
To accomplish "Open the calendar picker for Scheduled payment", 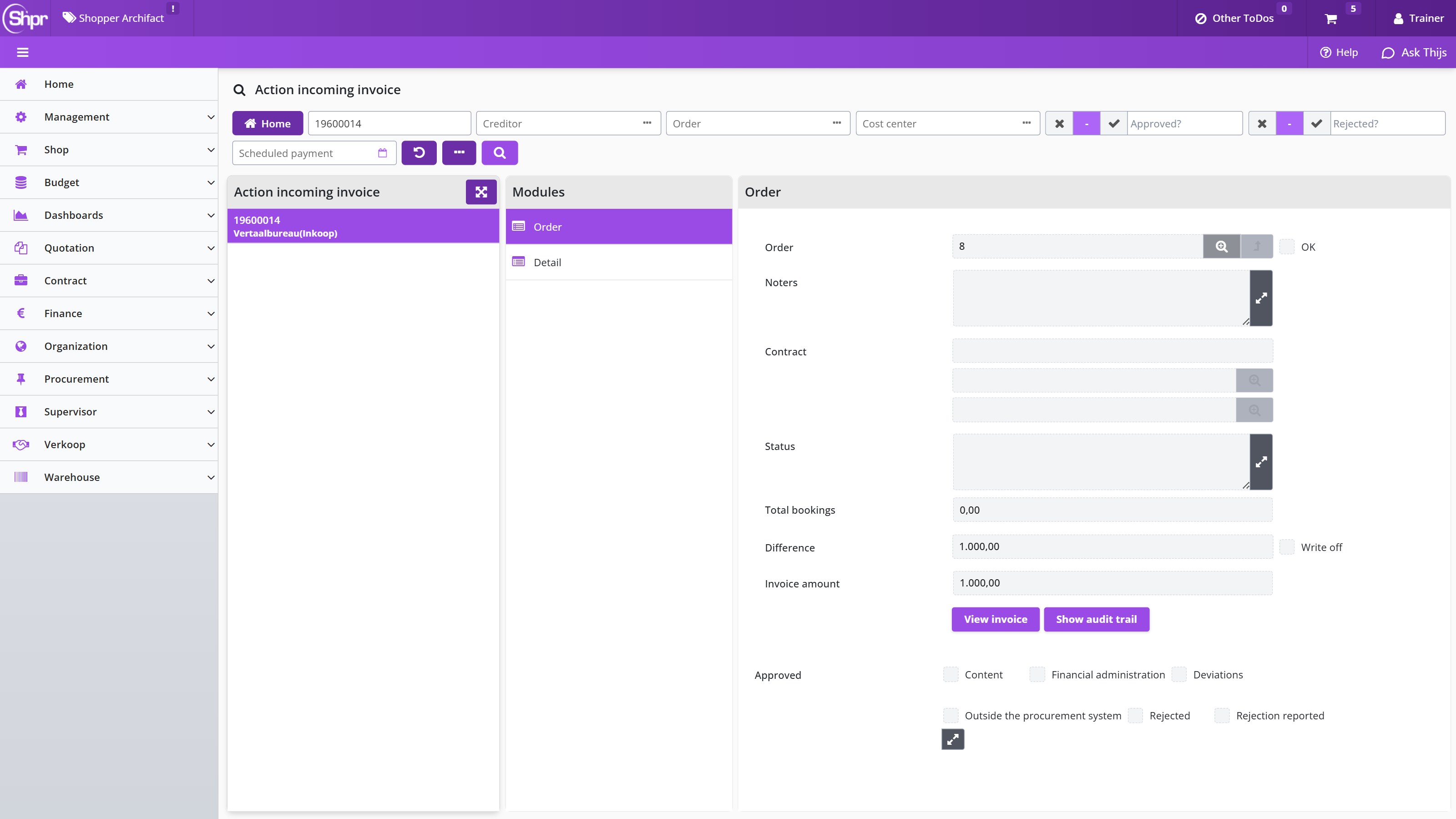I will (x=383, y=153).
